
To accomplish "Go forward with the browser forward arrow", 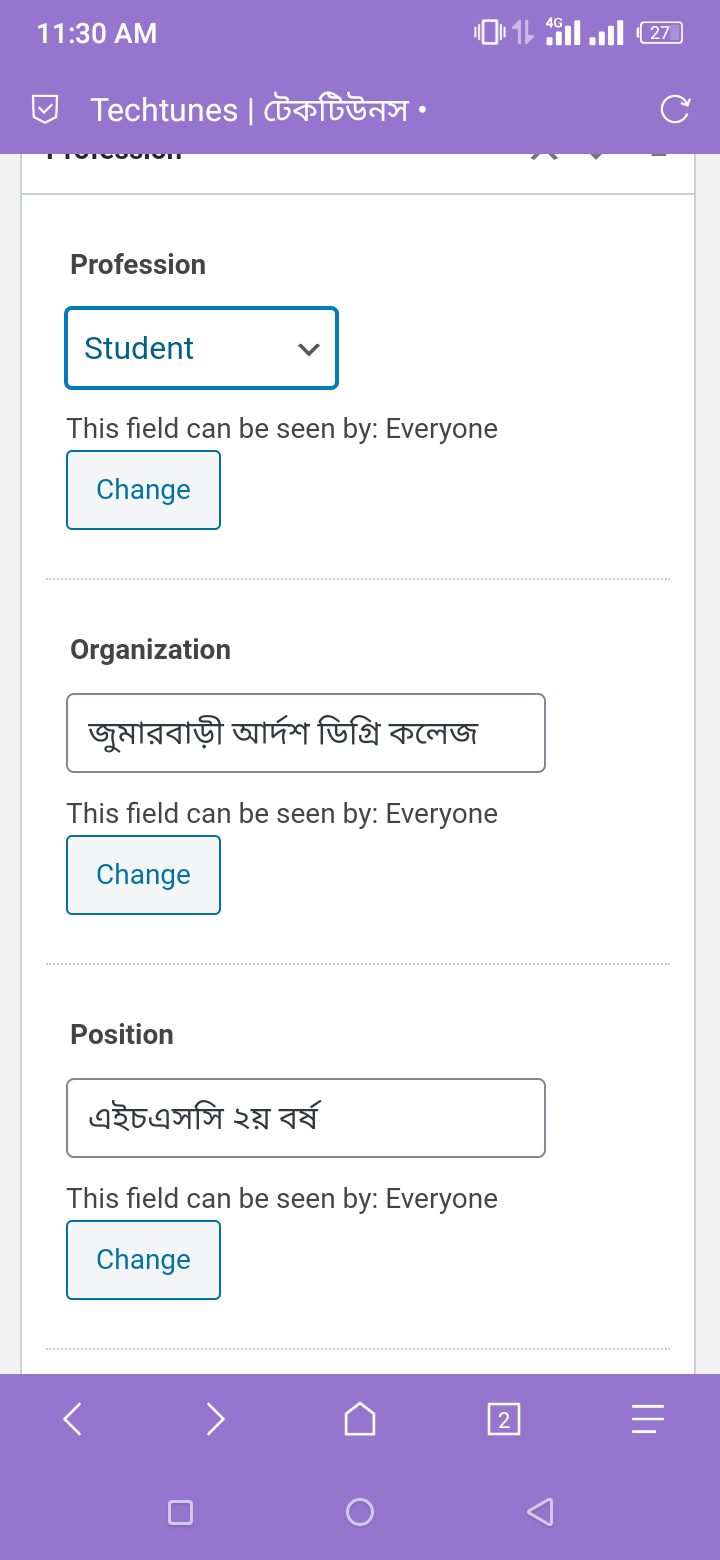I will [x=215, y=1419].
